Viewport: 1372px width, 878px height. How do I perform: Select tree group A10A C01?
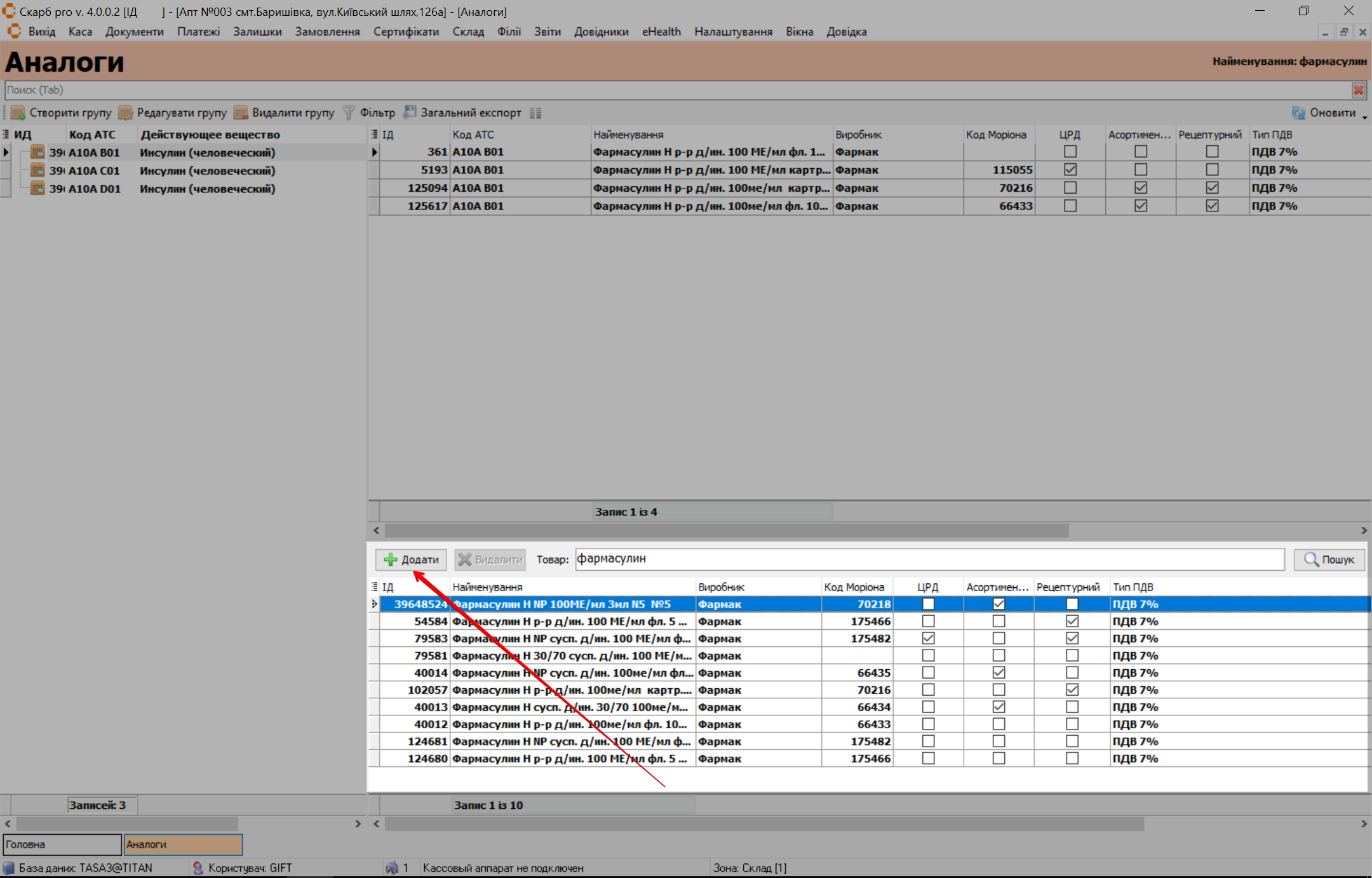(93, 171)
